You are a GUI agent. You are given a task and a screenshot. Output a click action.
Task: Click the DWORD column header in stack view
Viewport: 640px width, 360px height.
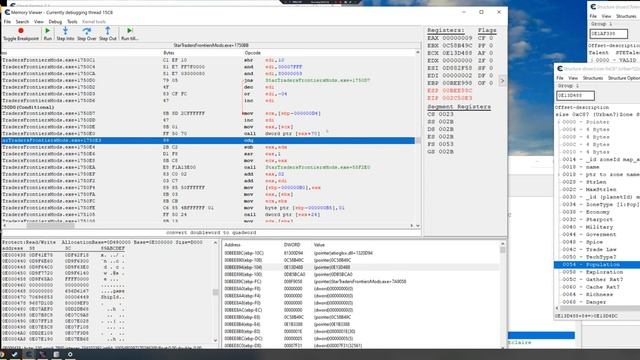pyautogui.click(x=292, y=245)
